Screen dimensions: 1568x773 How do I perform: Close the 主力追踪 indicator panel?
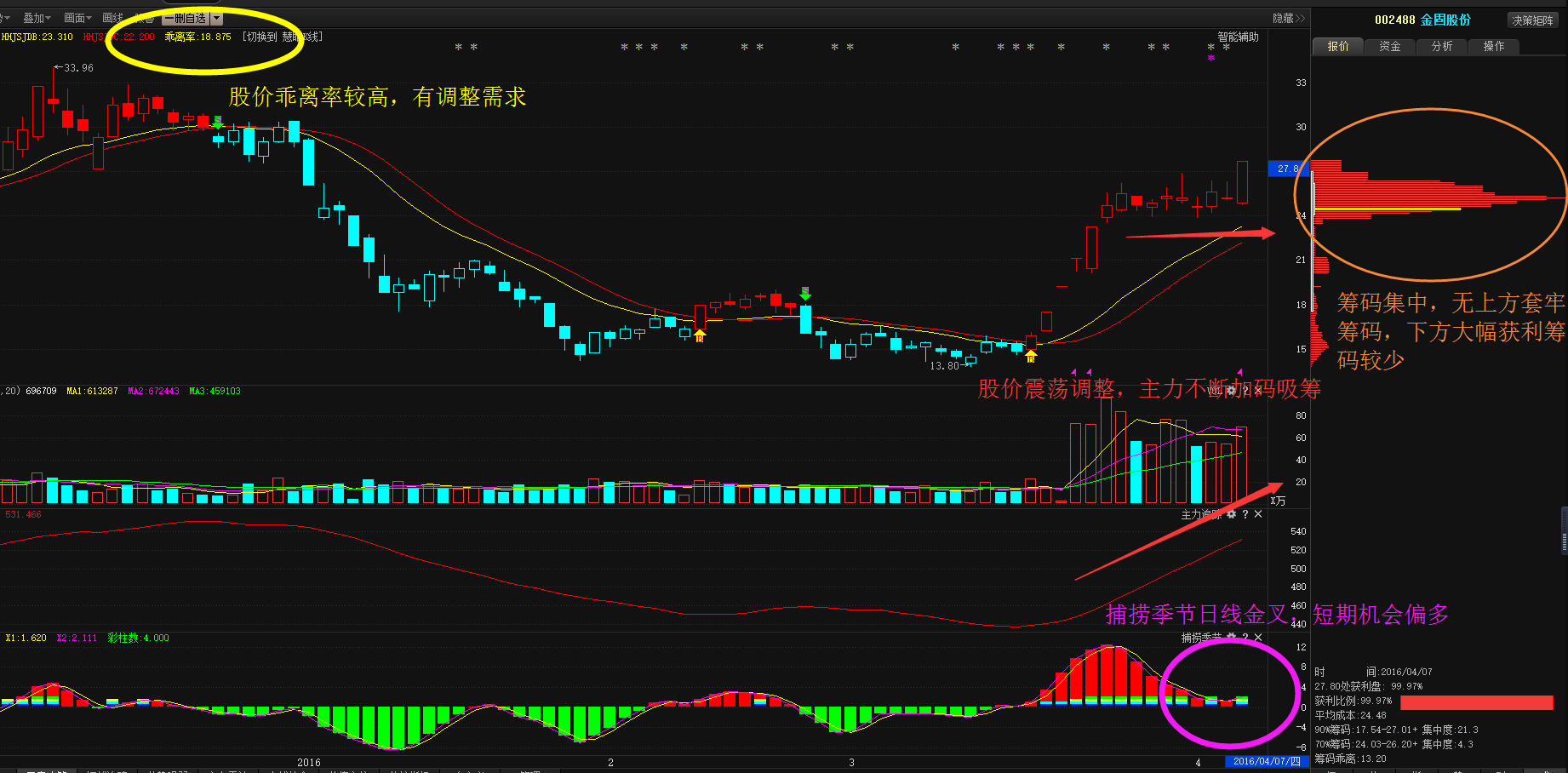pos(1258,514)
